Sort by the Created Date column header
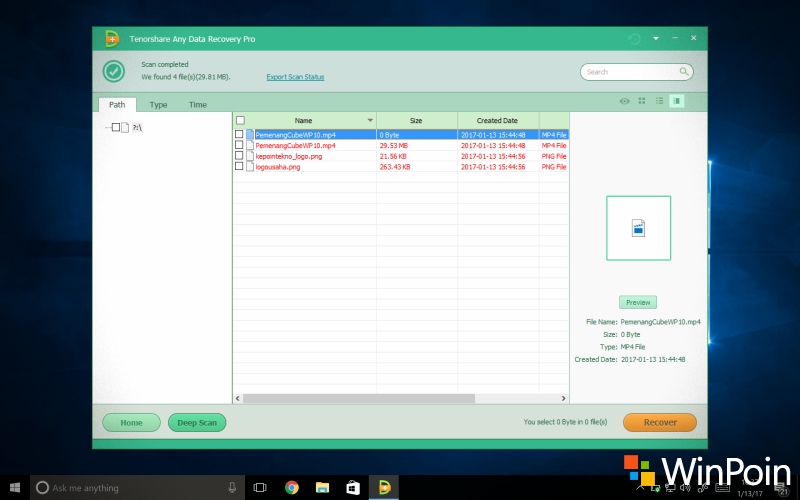The width and height of the screenshot is (800, 500). pyautogui.click(x=497, y=120)
